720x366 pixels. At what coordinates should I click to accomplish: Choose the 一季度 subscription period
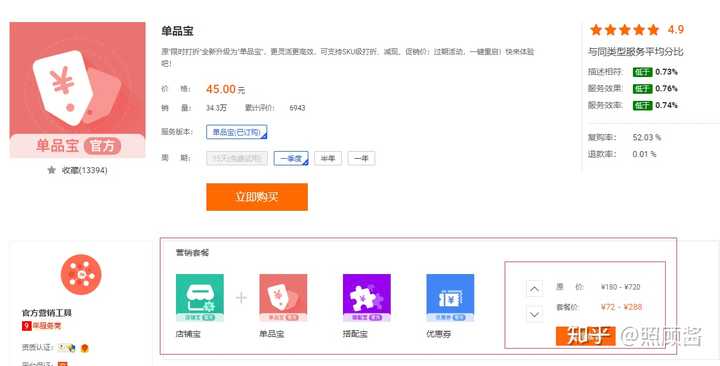tap(291, 158)
